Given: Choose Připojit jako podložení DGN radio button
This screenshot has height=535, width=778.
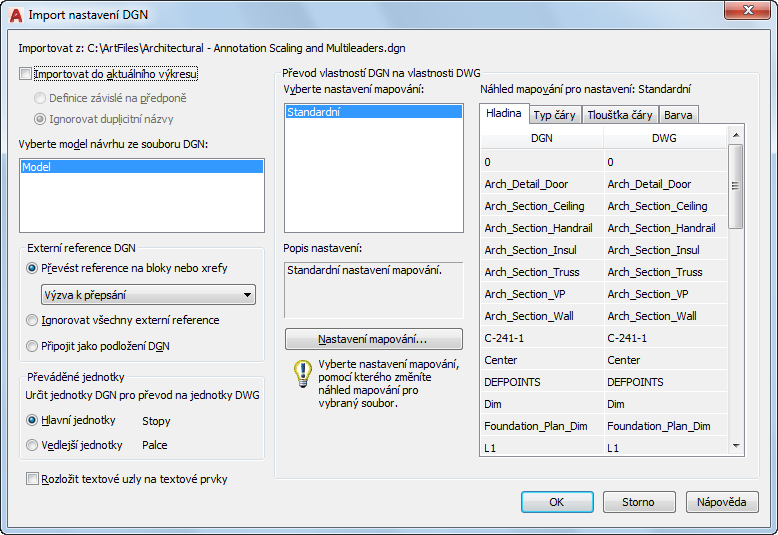Looking at the screenshot, I should pyautogui.click(x=32, y=346).
